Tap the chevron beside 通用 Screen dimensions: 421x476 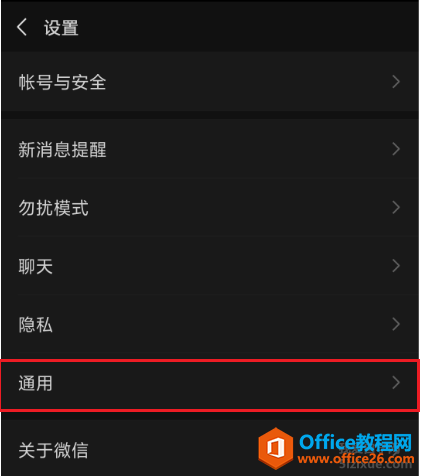396,383
